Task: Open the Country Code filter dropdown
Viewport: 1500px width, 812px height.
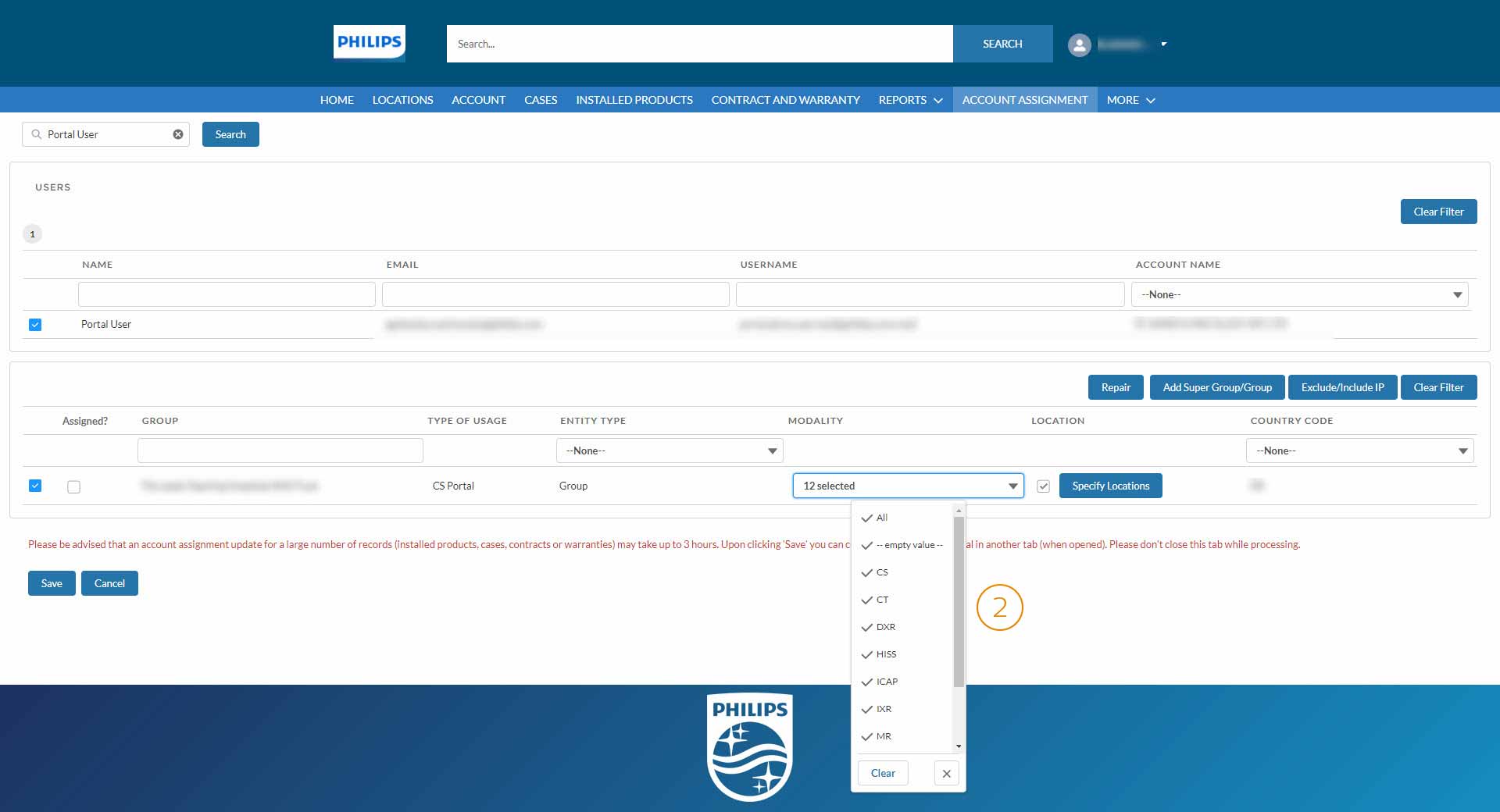Action: (1359, 451)
